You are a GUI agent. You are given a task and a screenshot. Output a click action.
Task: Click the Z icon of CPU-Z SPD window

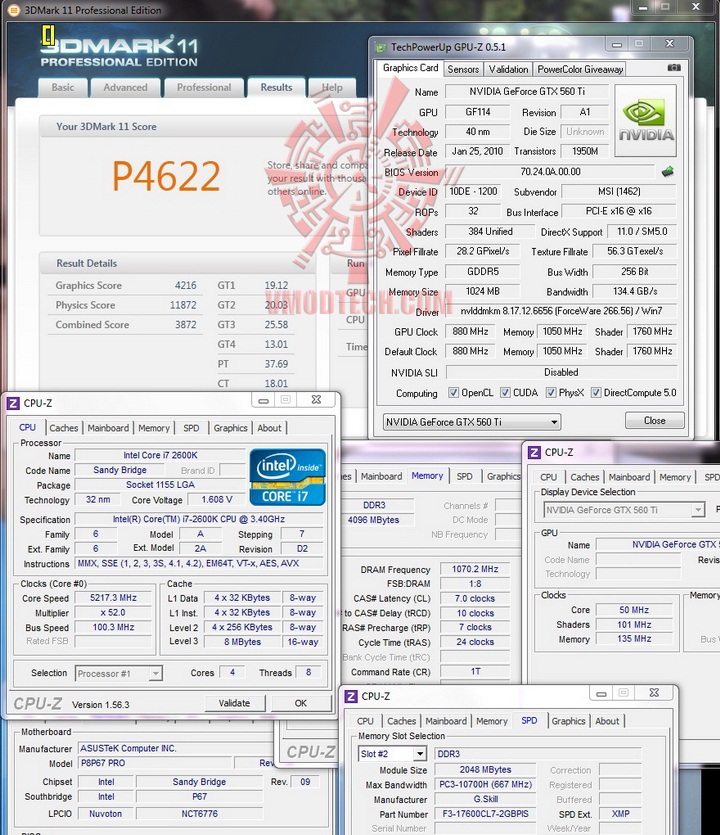(x=351, y=696)
